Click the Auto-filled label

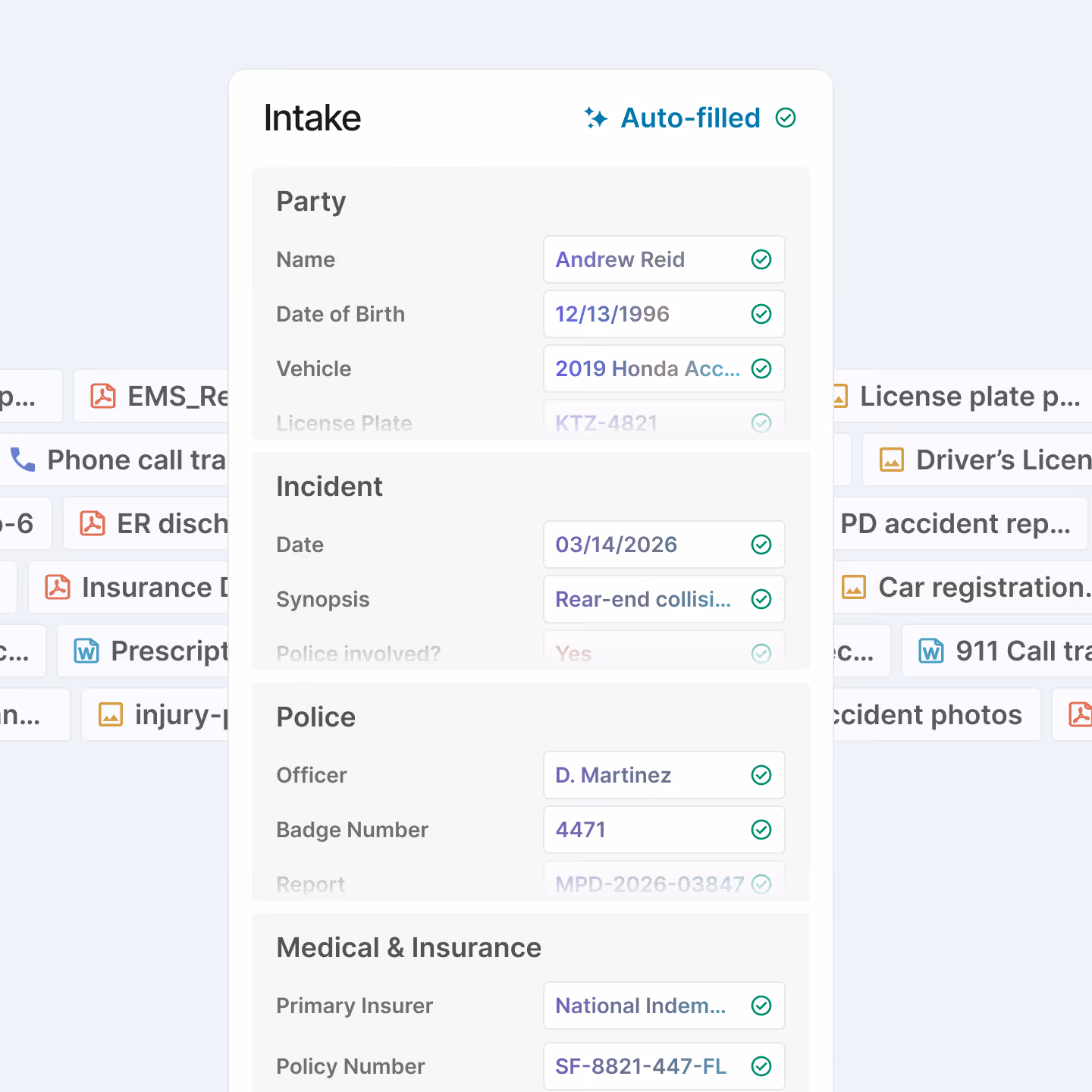pos(690,118)
